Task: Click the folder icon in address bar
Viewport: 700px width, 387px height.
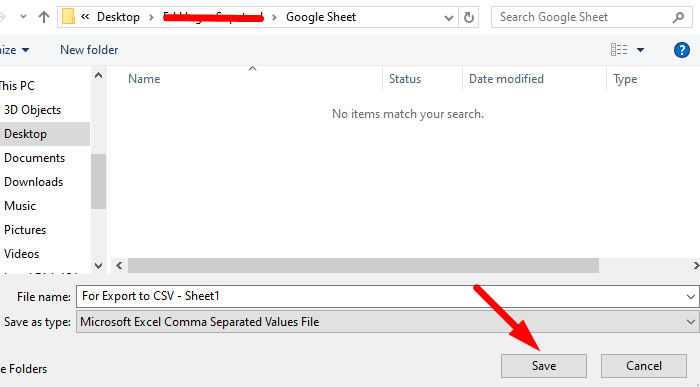Action: coord(68,17)
